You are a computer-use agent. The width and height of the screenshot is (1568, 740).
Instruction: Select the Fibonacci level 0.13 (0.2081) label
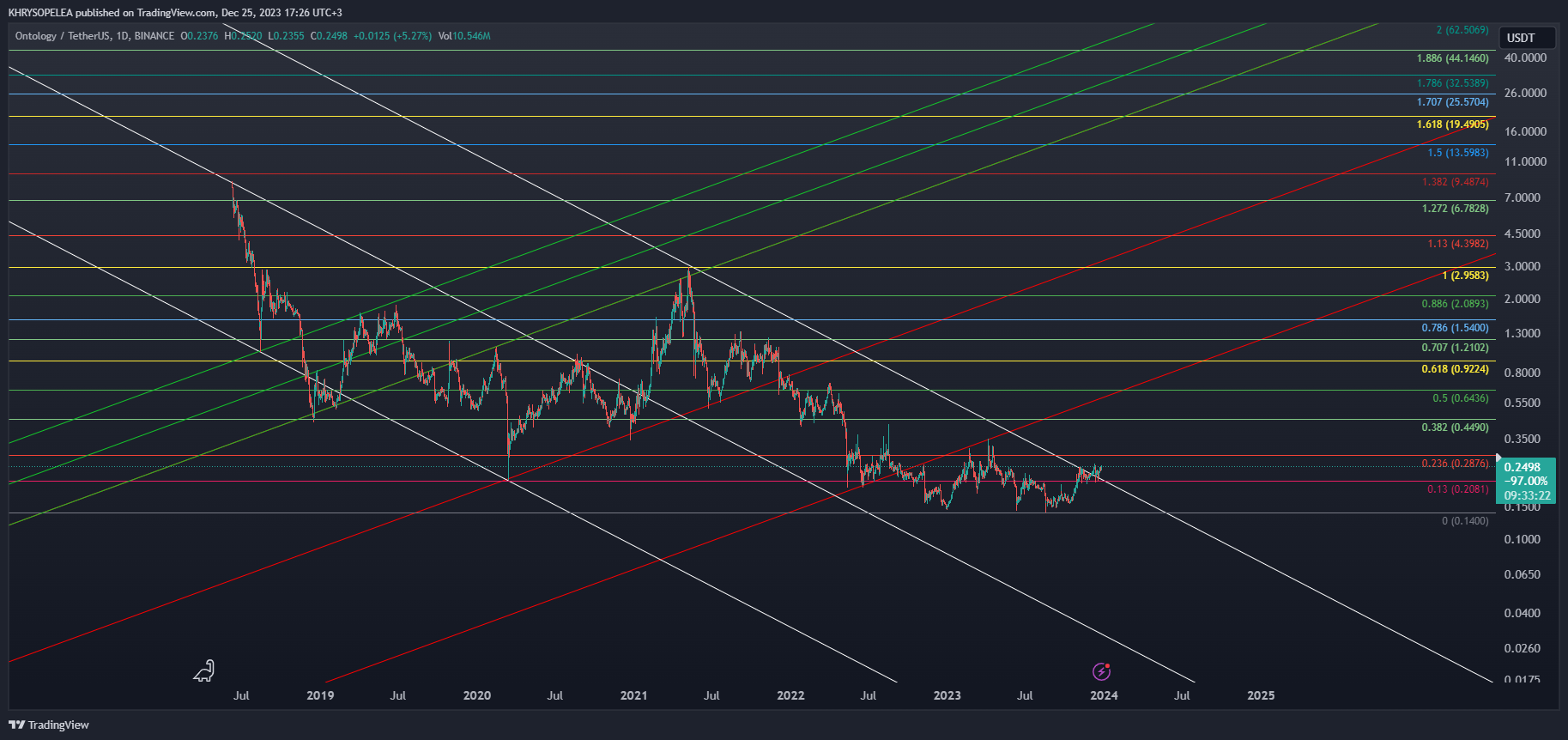1458,489
